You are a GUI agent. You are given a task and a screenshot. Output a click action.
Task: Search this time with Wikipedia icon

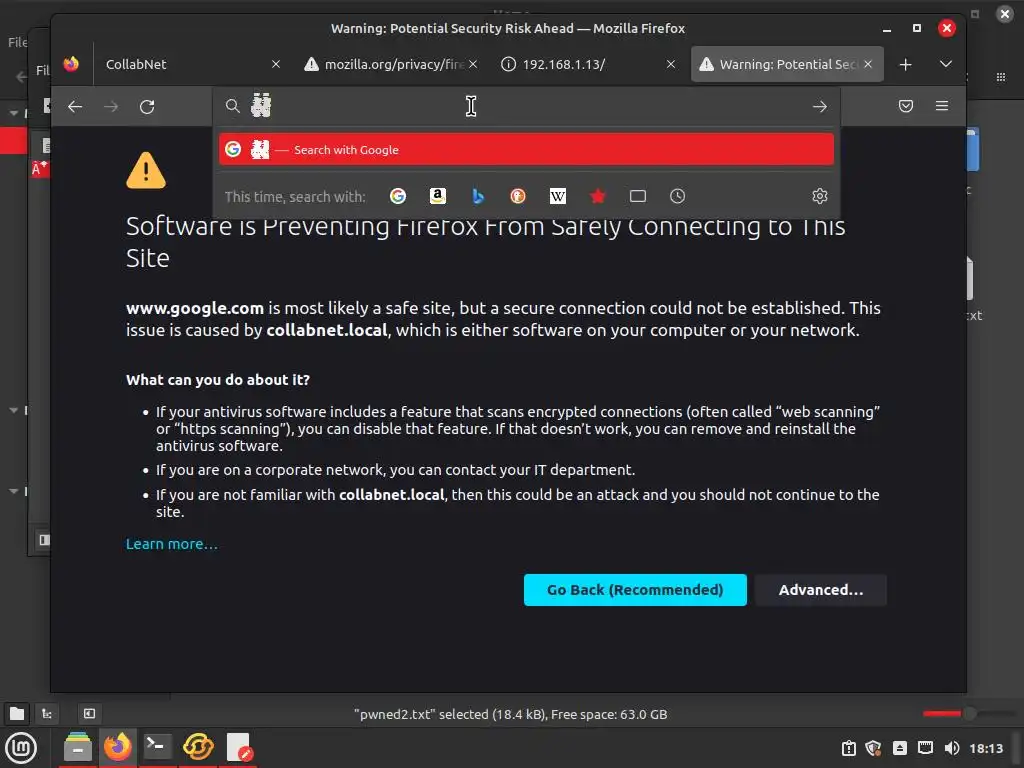558,196
